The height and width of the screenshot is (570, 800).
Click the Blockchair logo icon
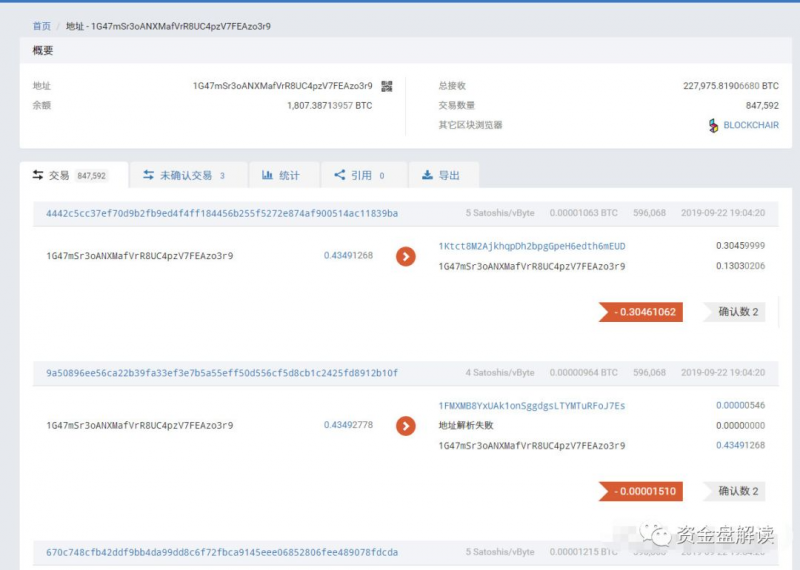pos(713,125)
